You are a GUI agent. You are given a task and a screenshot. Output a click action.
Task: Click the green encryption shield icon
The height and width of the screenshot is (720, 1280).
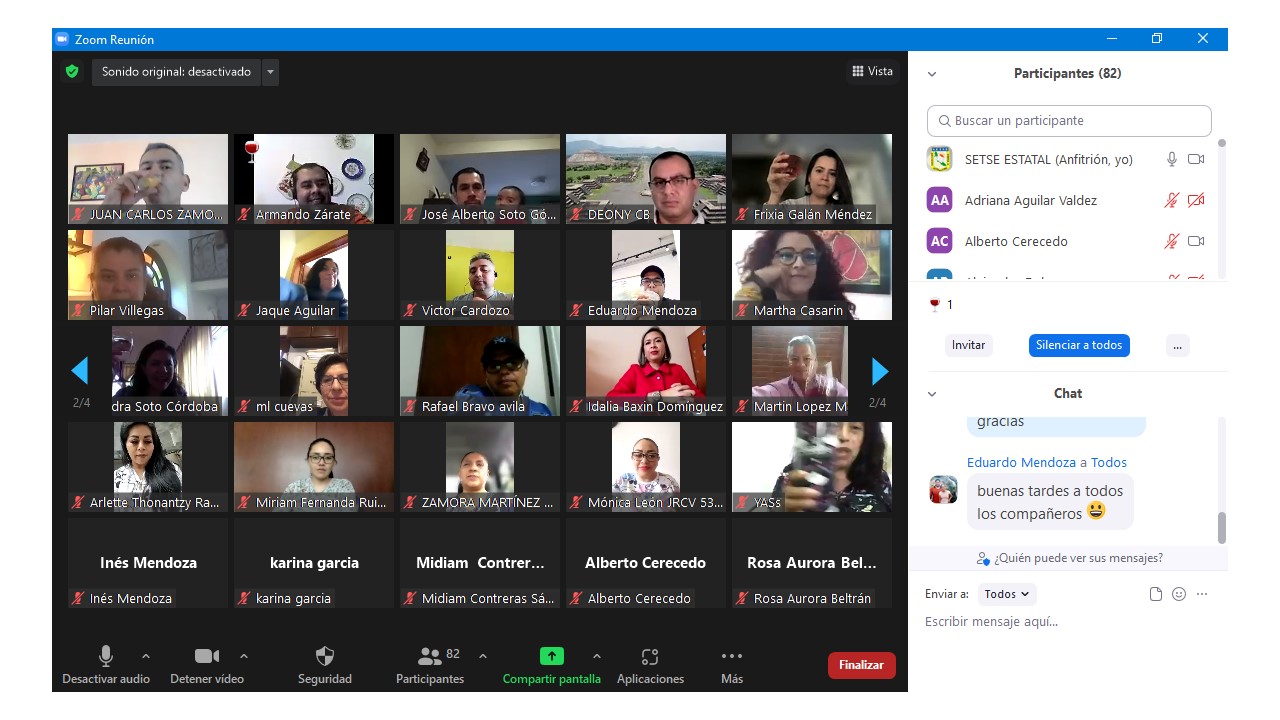(72, 71)
